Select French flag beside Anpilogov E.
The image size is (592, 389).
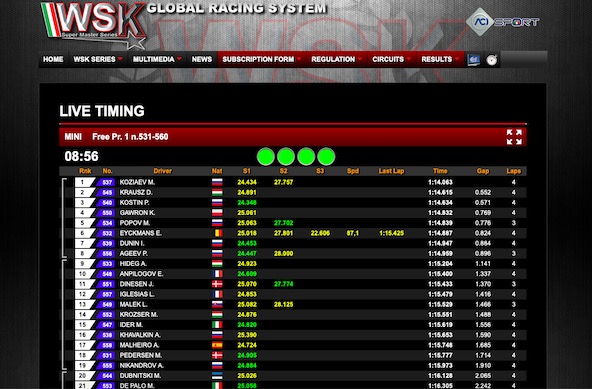pyautogui.click(x=218, y=274)
